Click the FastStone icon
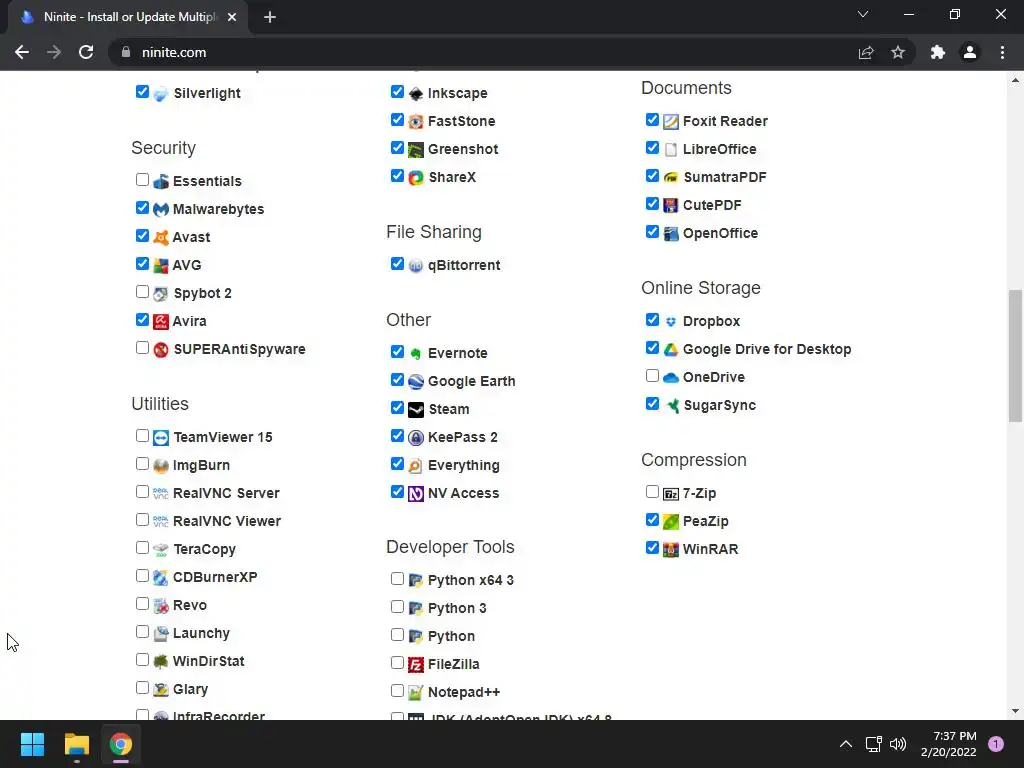The width and height of the screenshot is (1024, 768). coord(416,121)
